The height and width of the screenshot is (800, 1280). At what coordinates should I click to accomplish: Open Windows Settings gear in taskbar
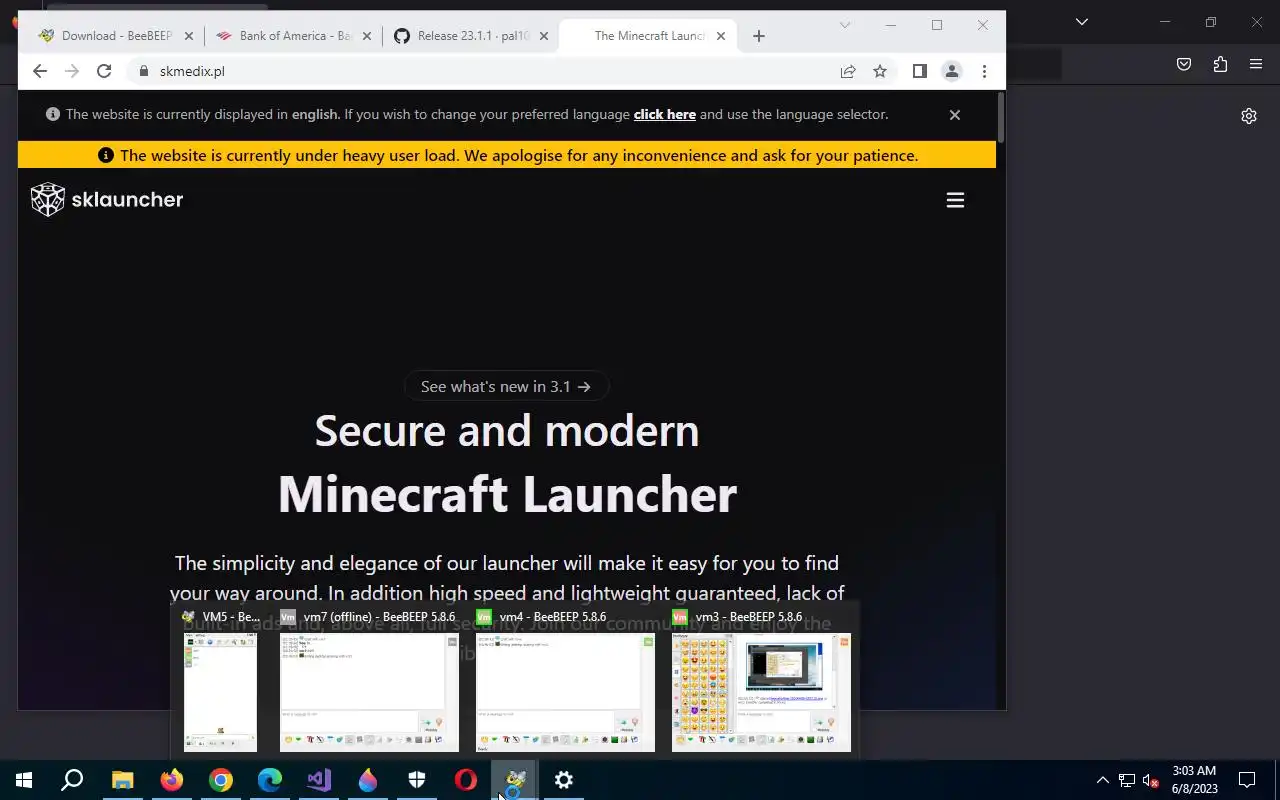(564, 780)
